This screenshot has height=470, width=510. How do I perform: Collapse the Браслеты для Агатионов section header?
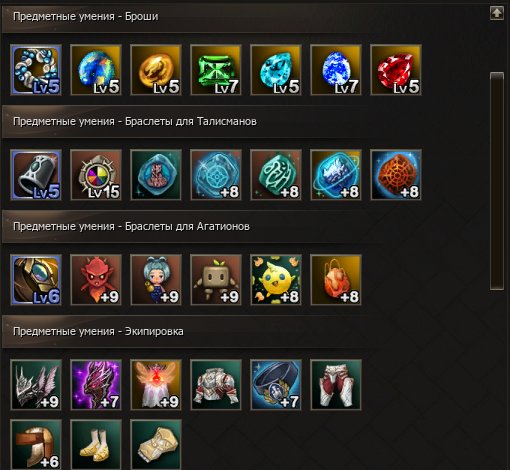(x=243, y=227)
